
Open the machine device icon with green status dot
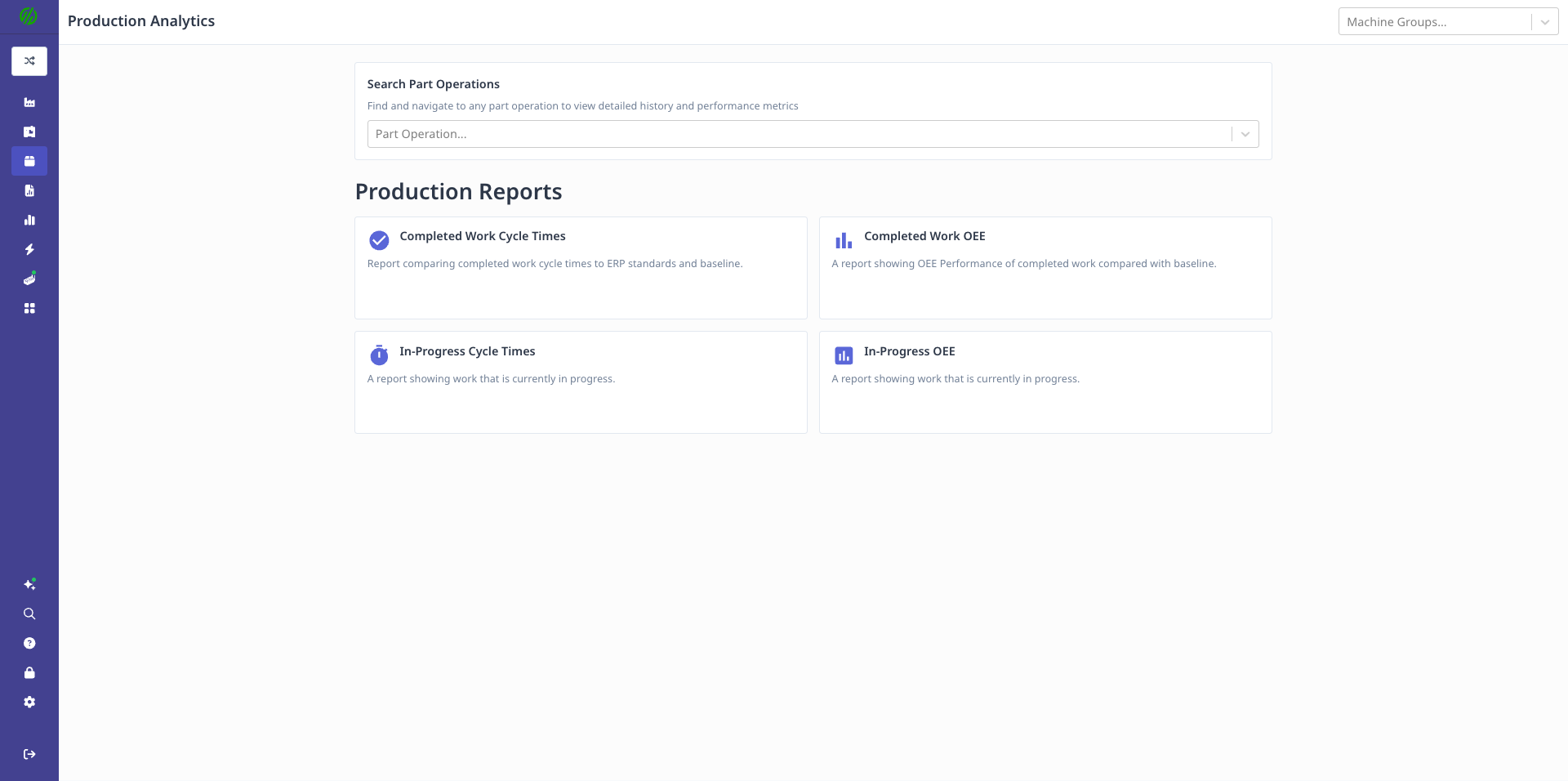coord(29,279)
